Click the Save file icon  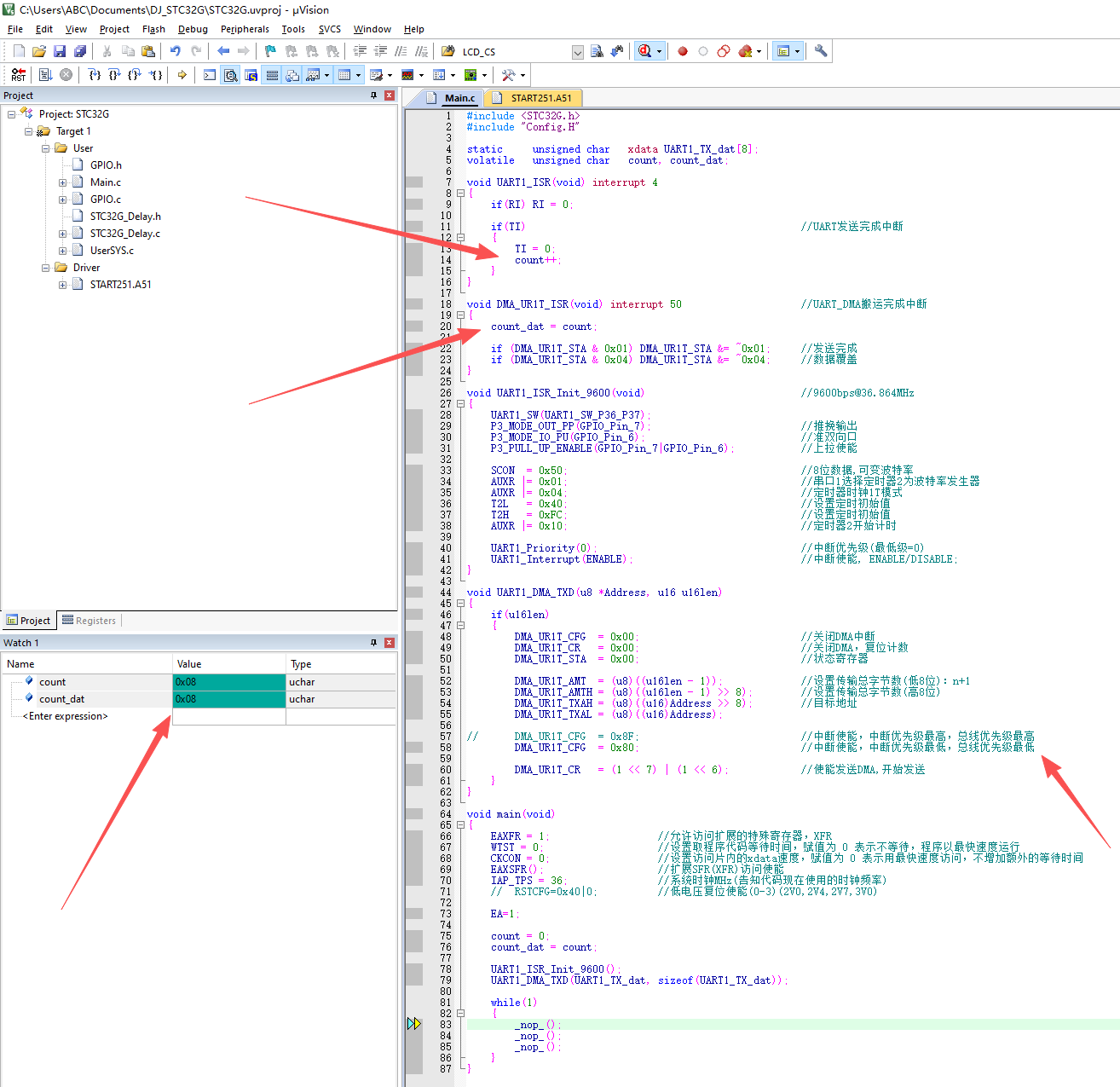[x=60, y=51]
